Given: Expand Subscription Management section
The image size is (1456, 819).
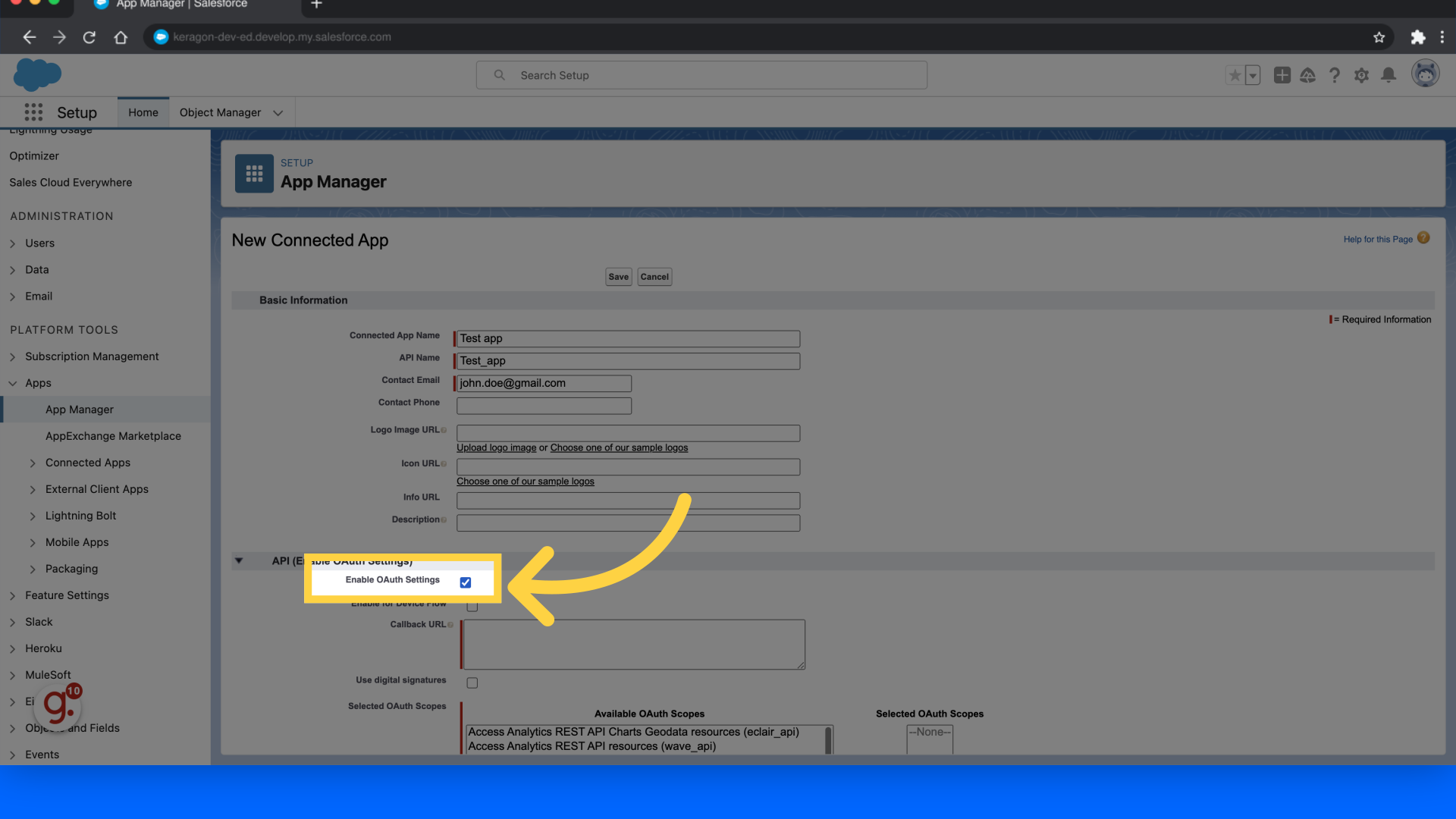Looking at the screenshot, I should pyautogui.click(x=12, y=356).
